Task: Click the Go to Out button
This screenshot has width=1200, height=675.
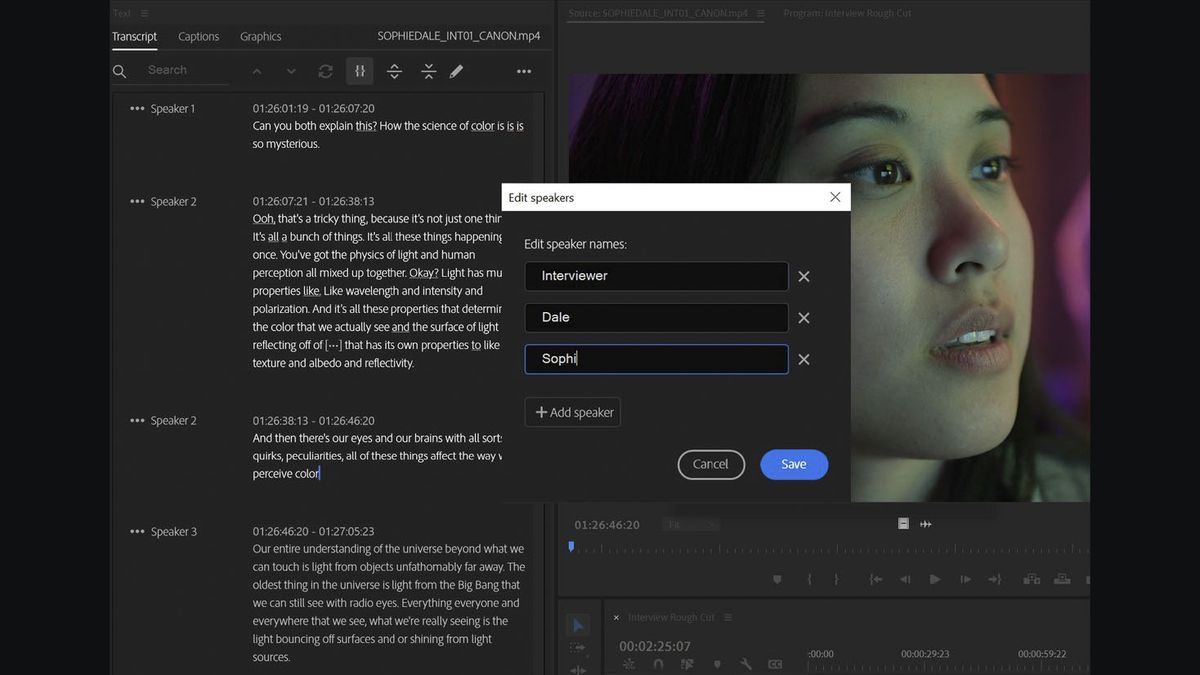Action: coord(995,579)
